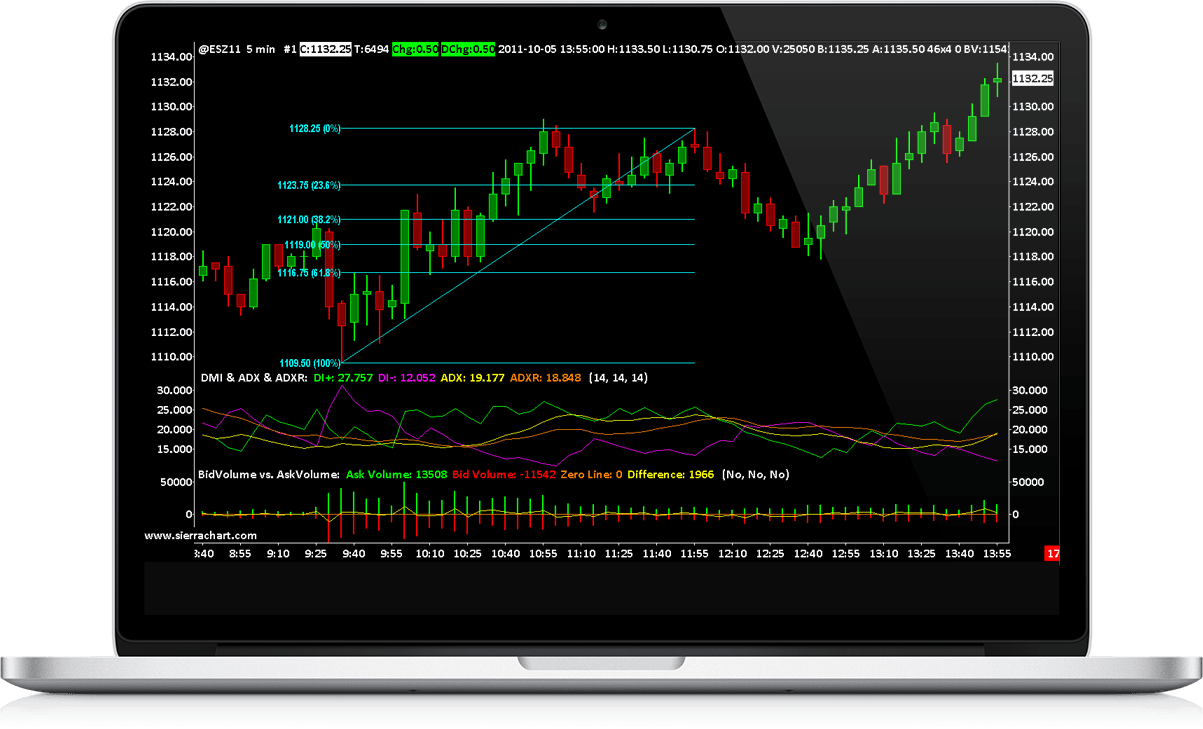The width and height of the screenshot is (1203, 729).
Task: Toggle the green Chg:0.50 display
Action: [x=417, y=46]
